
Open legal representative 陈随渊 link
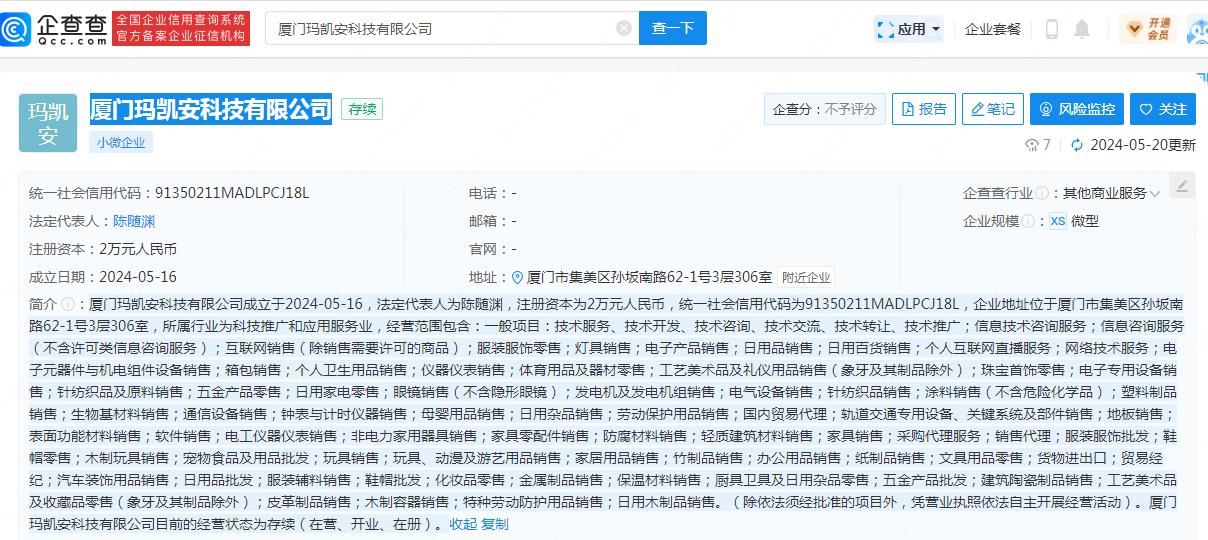point(134,221)
